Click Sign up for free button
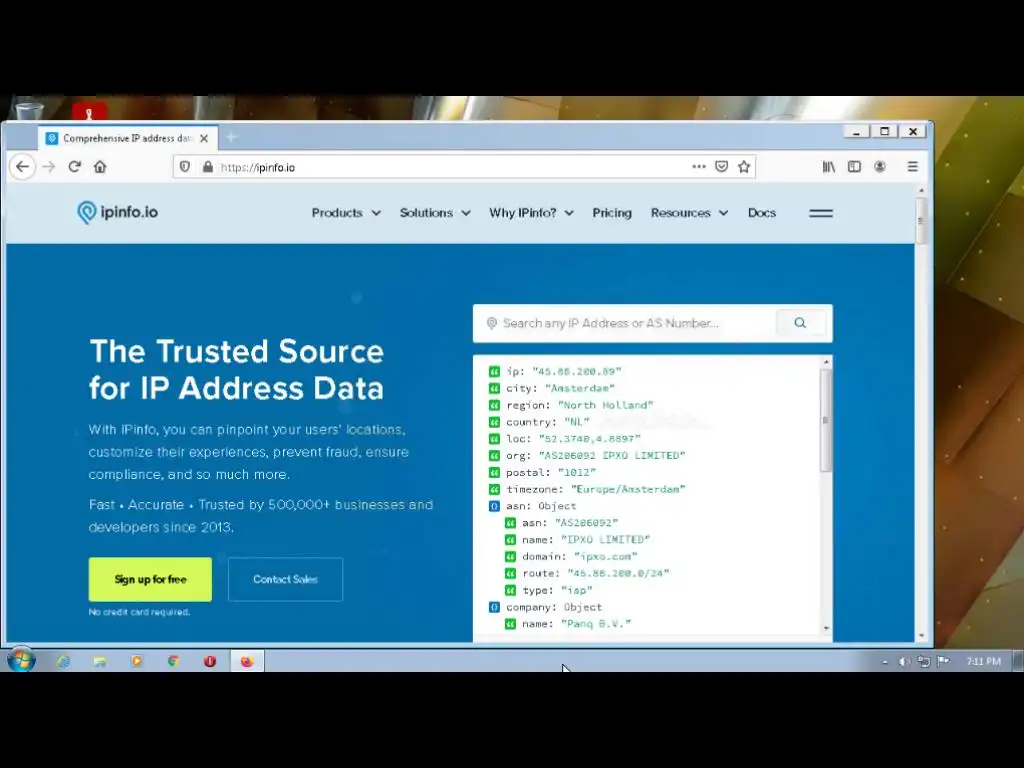Screen dimensions: 1024x768 pos(150,579)
